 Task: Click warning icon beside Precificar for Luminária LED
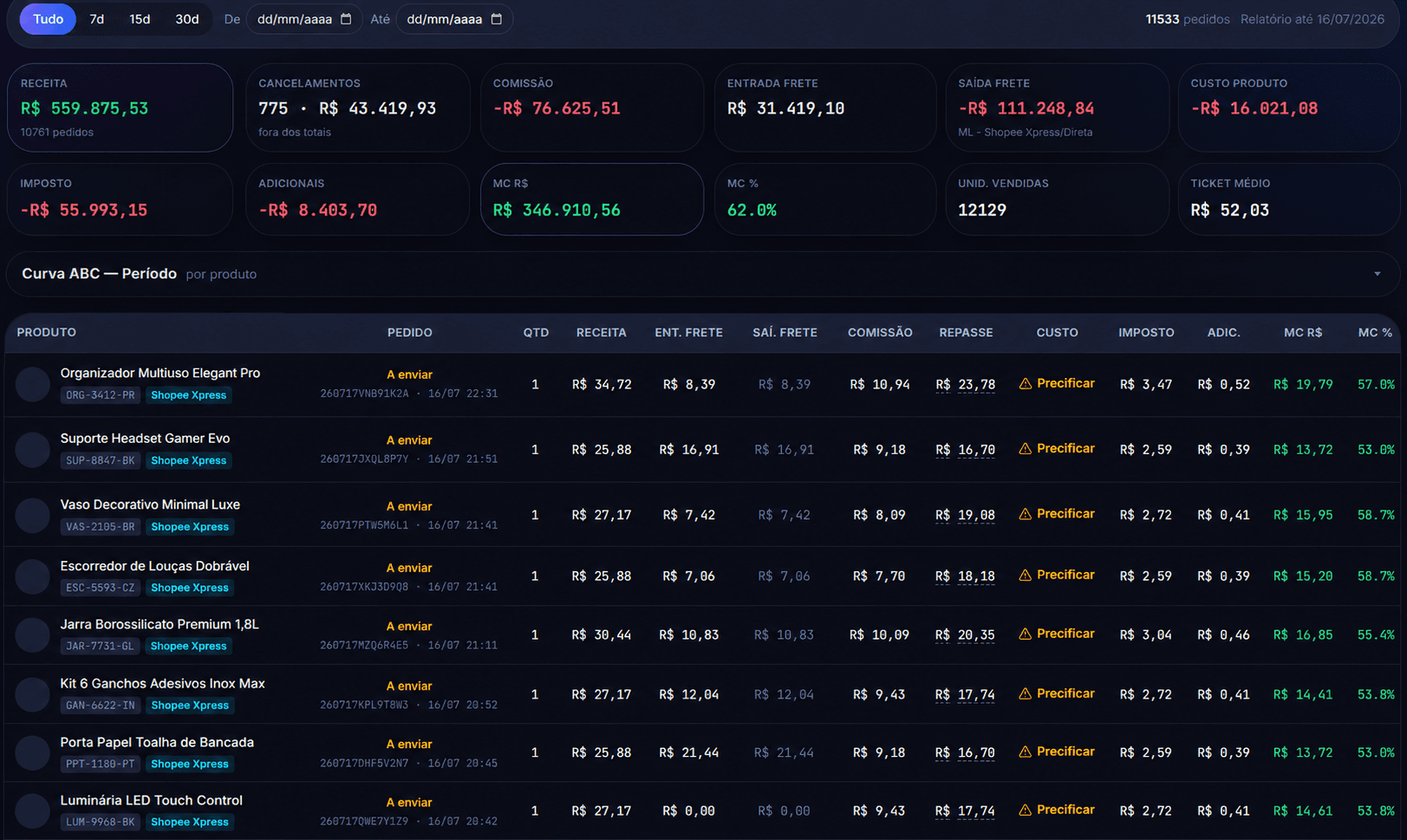click(1026, 810)
